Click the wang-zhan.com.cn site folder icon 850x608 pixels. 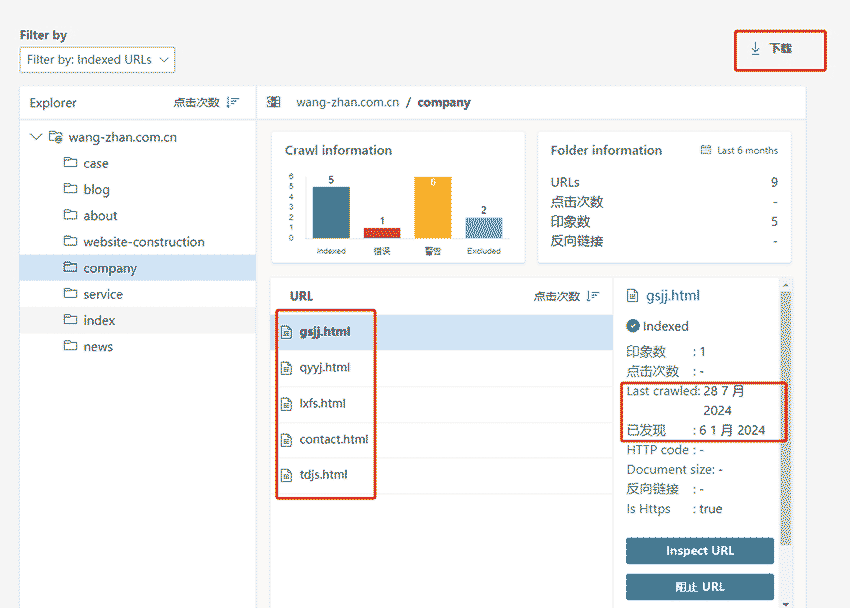55,137
